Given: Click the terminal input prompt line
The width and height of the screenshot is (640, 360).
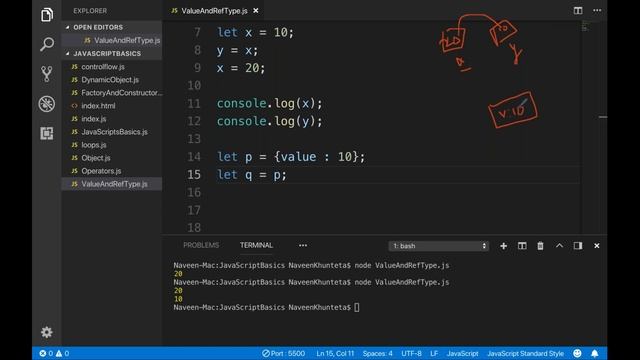Looking at the screenshot, I should click(266, 307).
